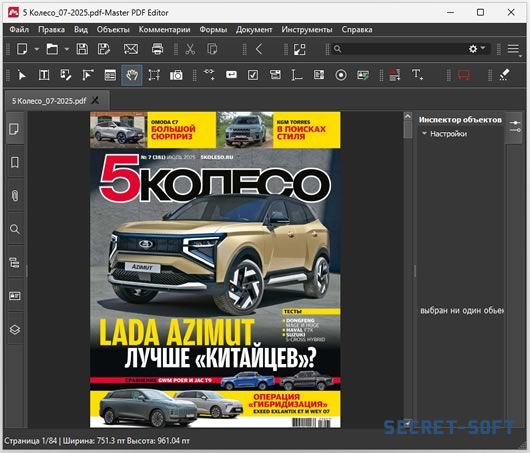
Task: Click the Инспектор объектов panel title
Action: click(x=460, y=120)
